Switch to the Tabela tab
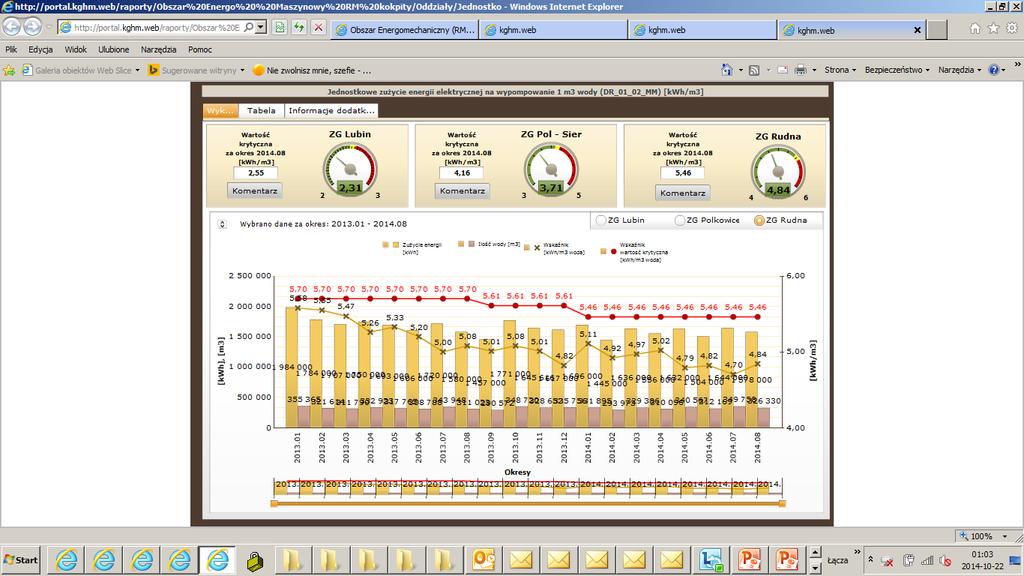Screen dimensions: 1024x576 tap(261, 110)
